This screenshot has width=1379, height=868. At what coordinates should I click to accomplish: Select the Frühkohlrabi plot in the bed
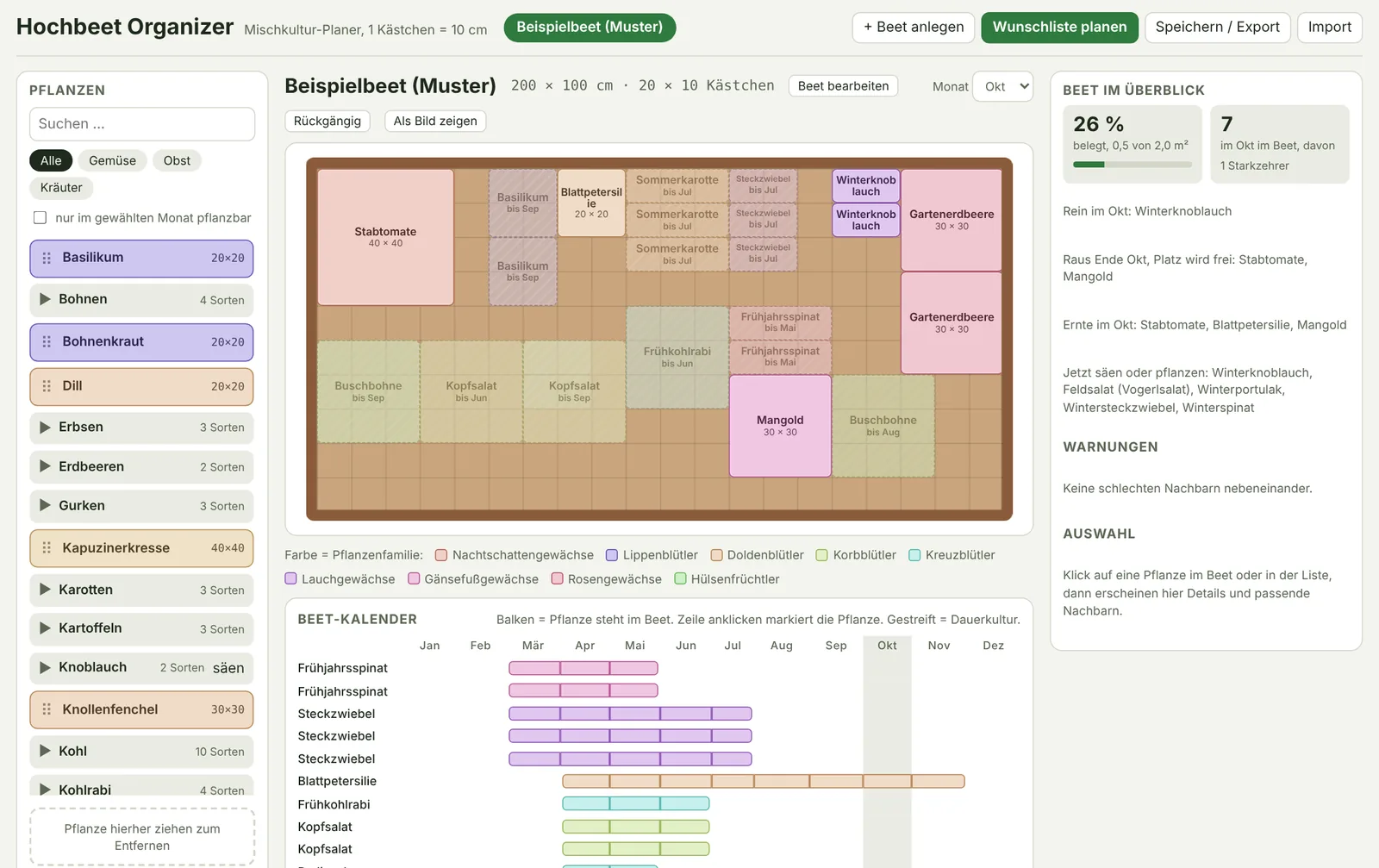click(x=677, y=357)
